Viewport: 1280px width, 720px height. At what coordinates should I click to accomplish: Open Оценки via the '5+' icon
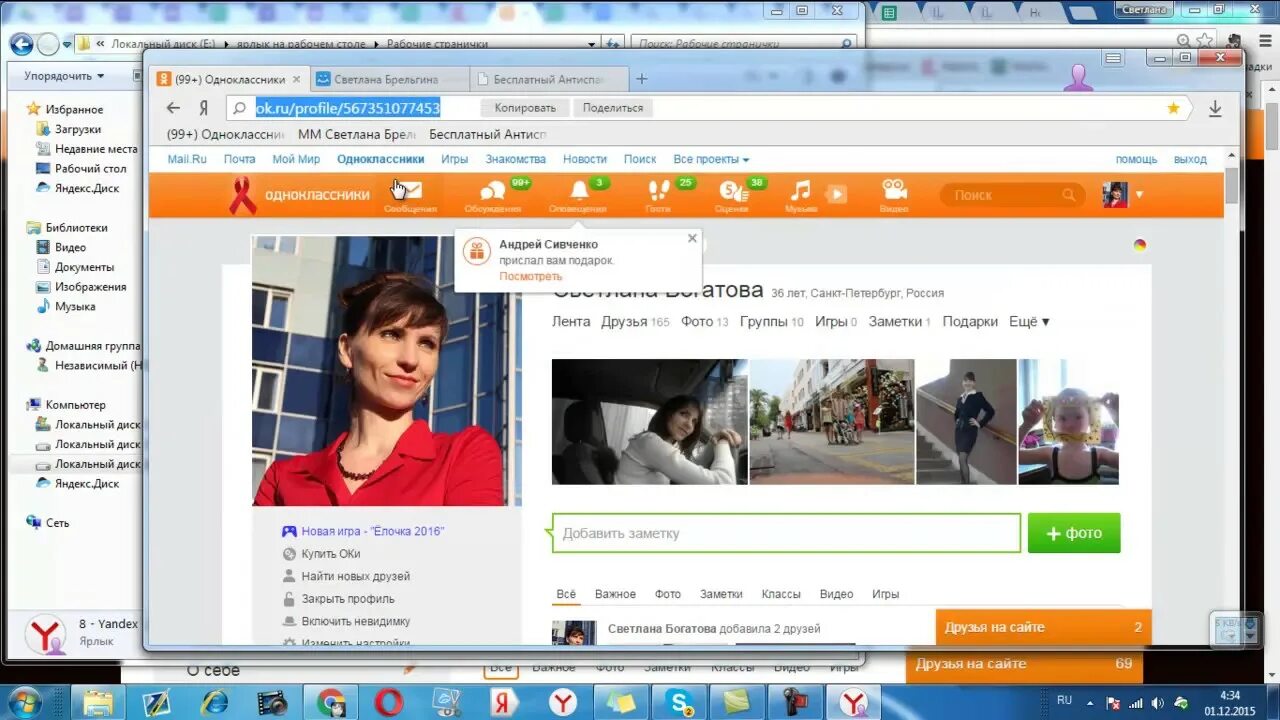coord(731,191)
